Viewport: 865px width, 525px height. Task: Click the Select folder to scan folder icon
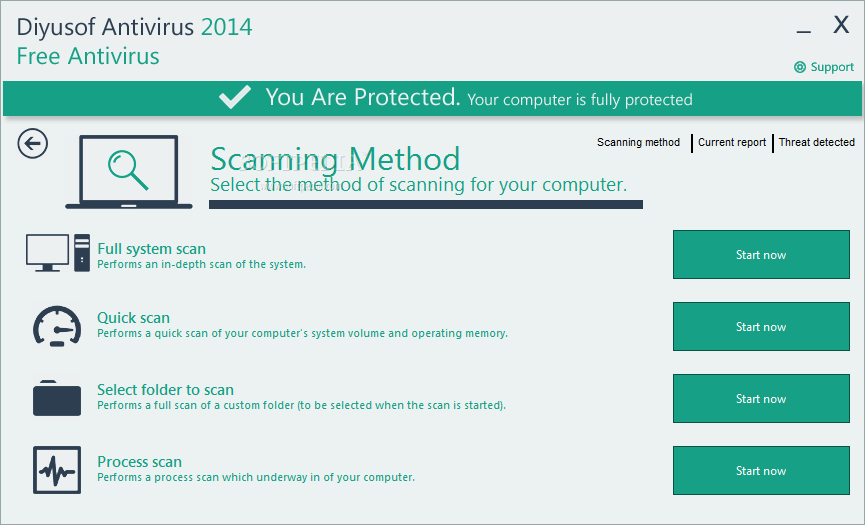(57, 398)
